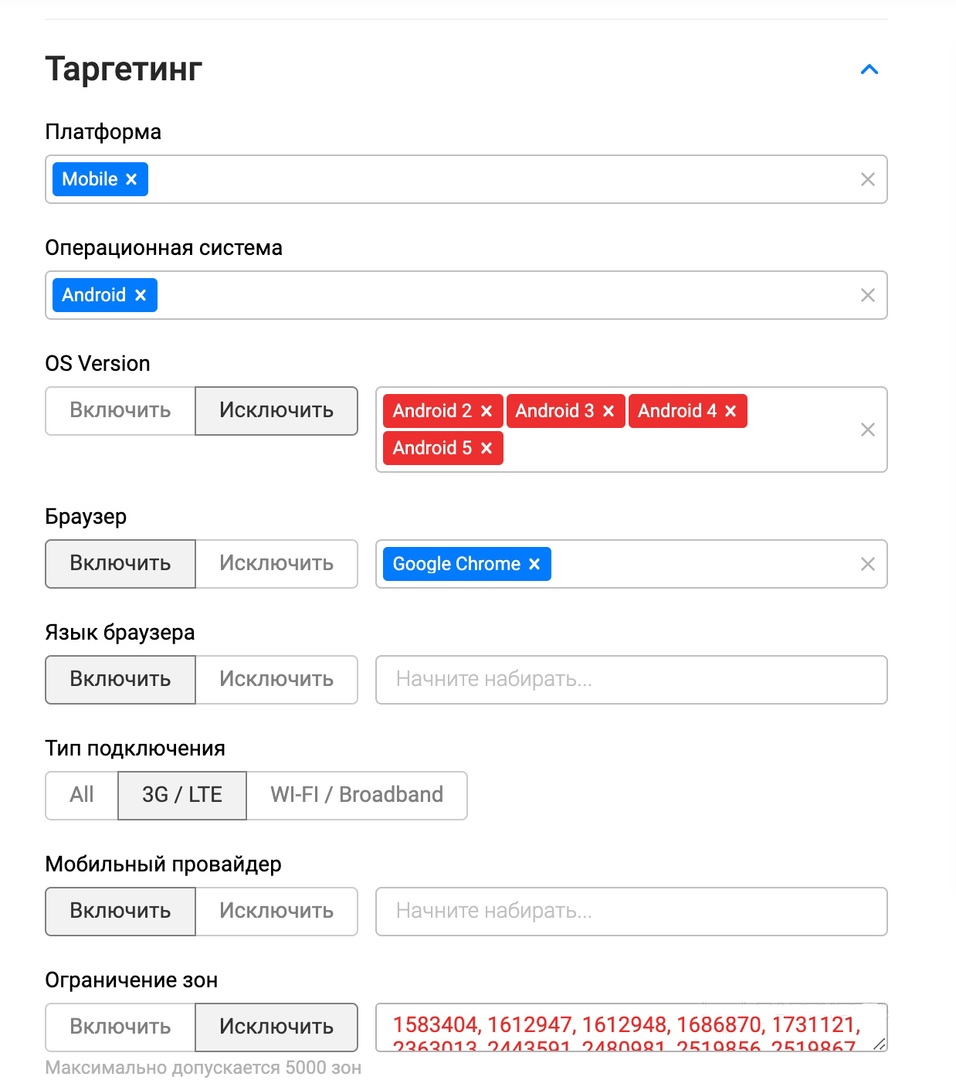This screenshot has width=956, height=1080.
Task: Set Язык браузера mode to Исключить
Action: 276,680
